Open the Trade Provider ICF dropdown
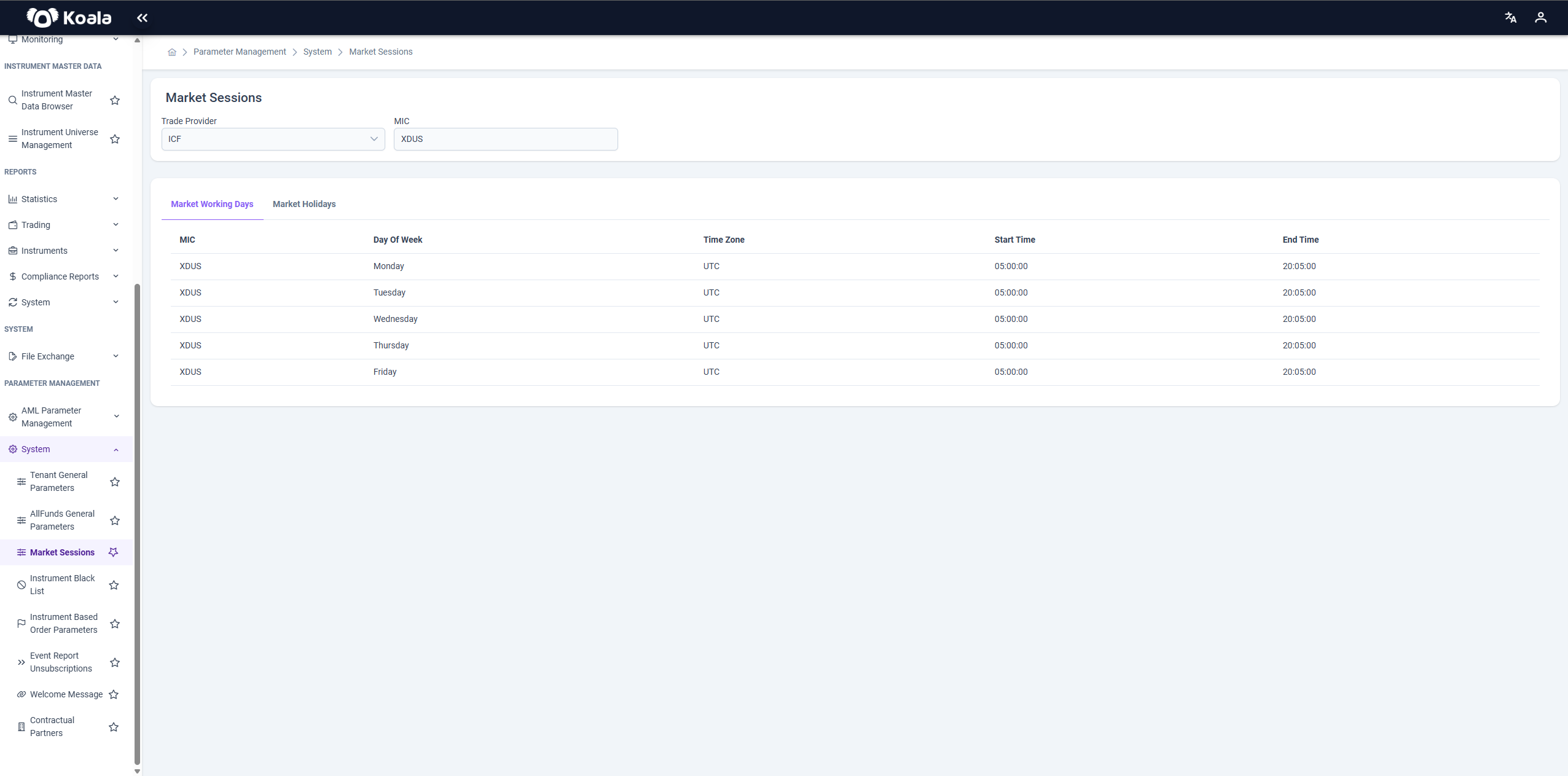The width and height of the screenshot is (1568, 776). (273, 139)
